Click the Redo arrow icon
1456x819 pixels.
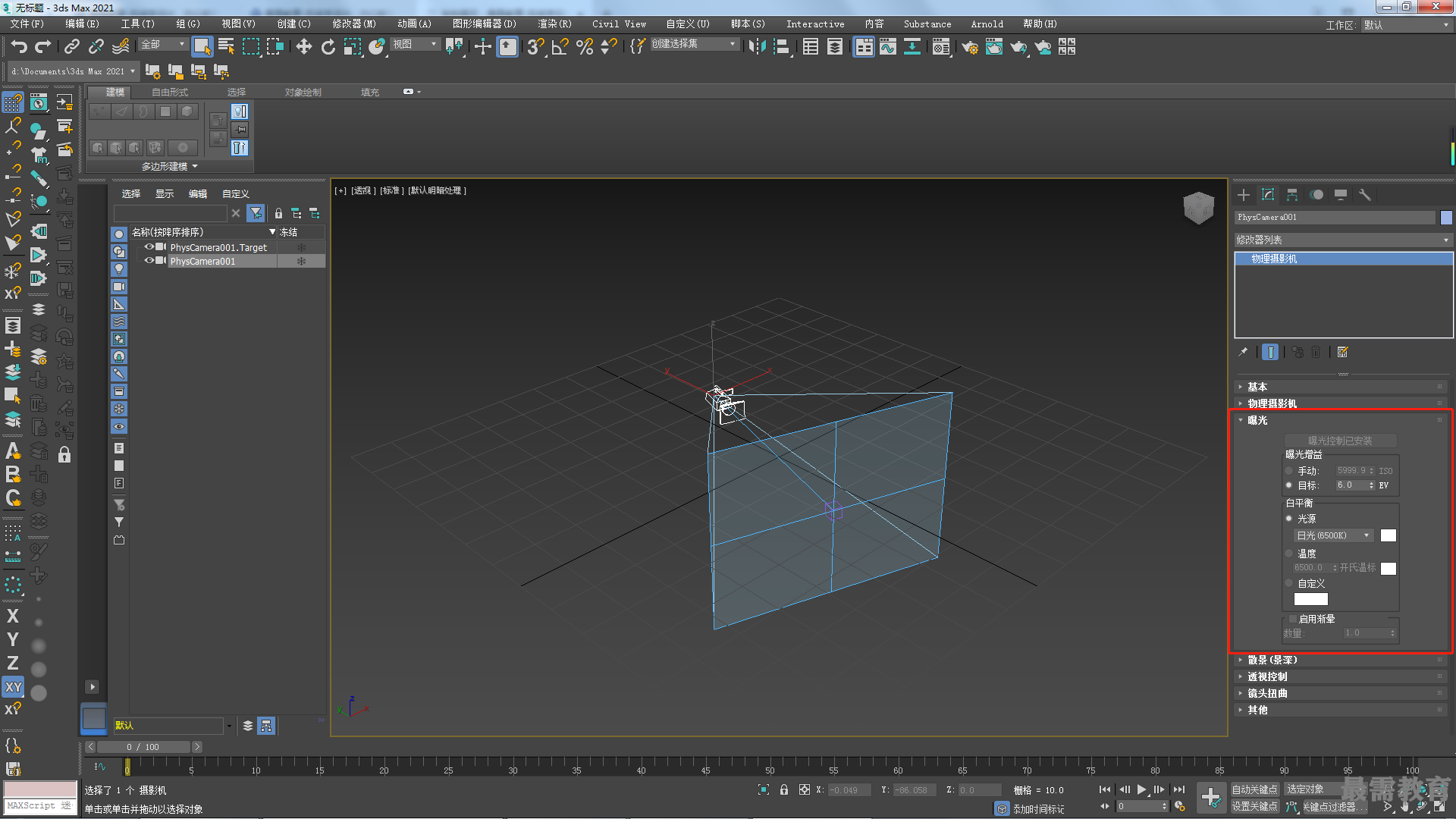tap(43, 47)
